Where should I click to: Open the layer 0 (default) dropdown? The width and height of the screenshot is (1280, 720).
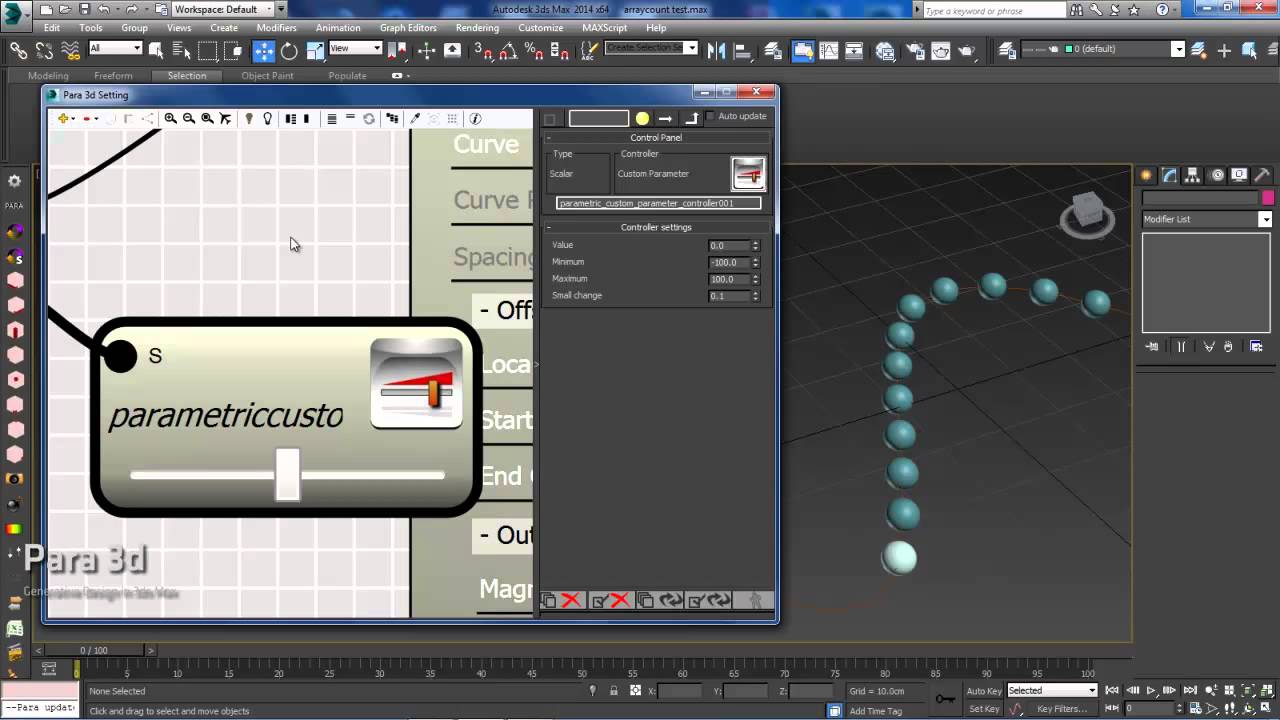click(x=1103, y=49)
